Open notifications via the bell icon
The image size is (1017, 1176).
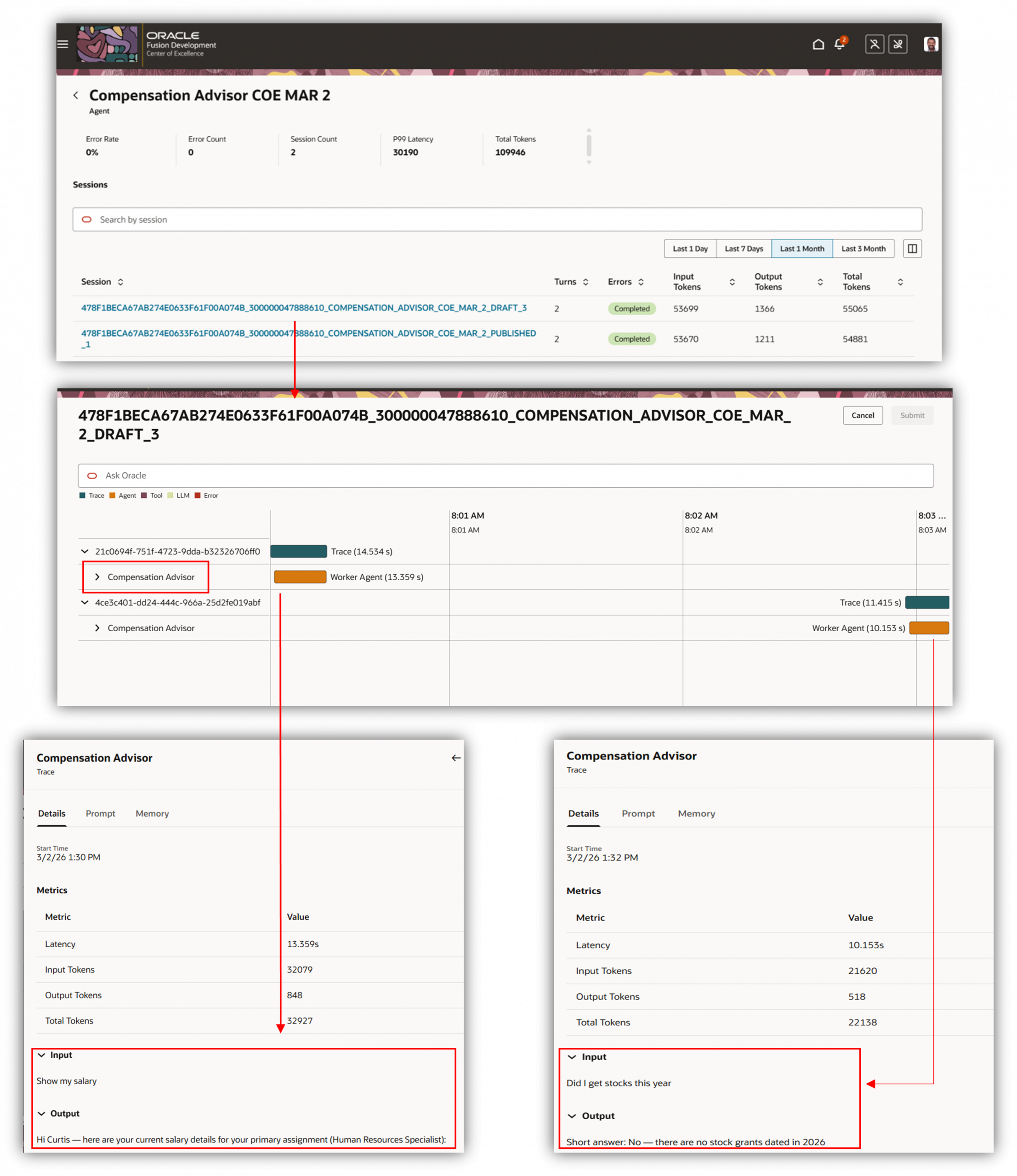(839, 44)
